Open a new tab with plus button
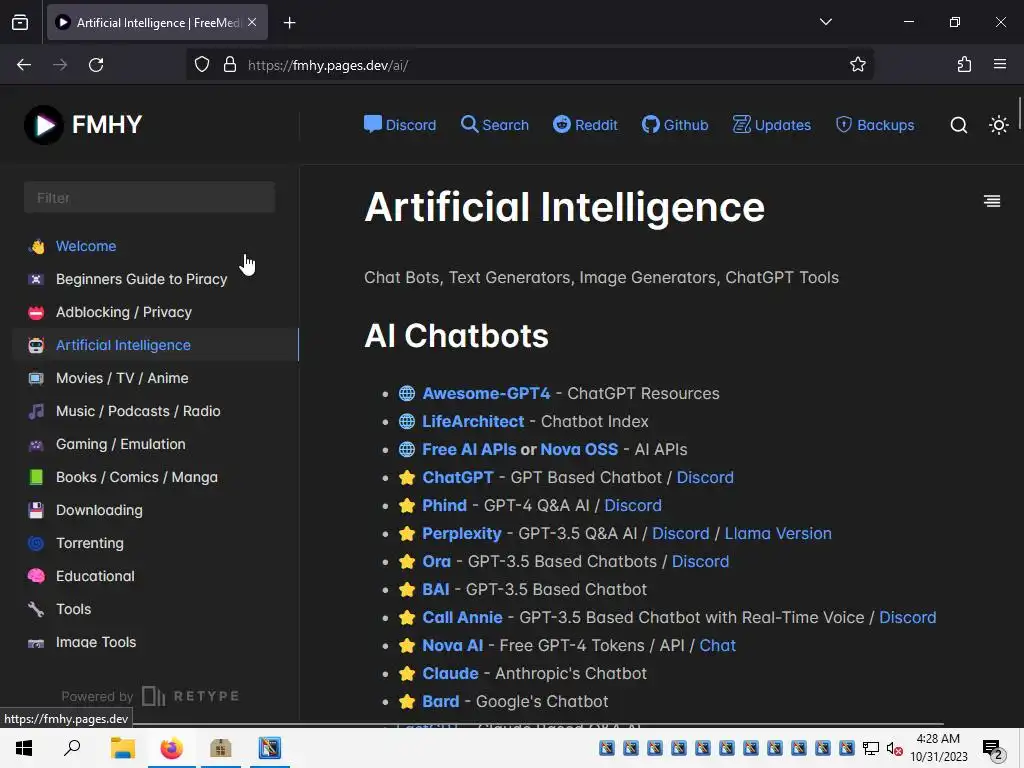Viewport: 1024px width, 768px height. tap(289, 23)
